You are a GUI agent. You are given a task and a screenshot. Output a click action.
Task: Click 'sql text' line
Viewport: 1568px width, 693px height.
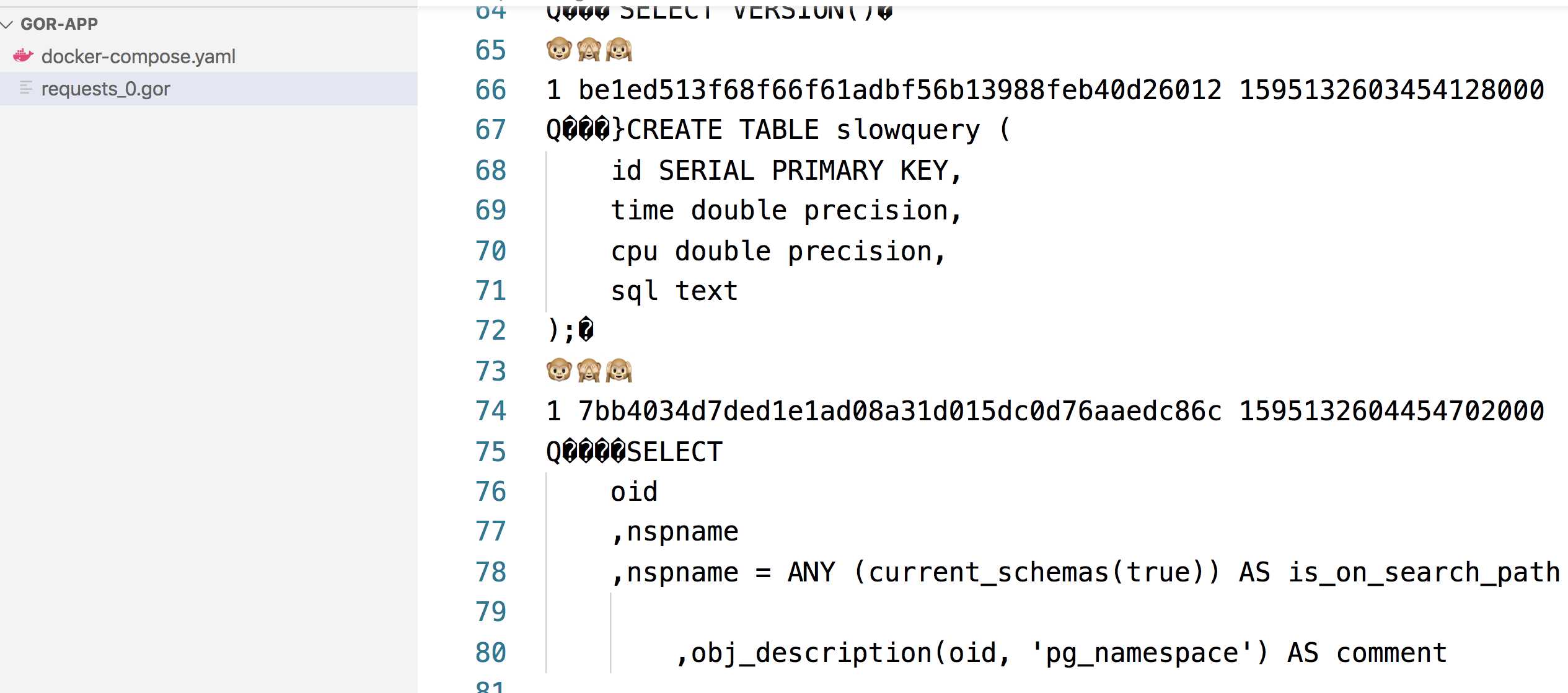674,291
